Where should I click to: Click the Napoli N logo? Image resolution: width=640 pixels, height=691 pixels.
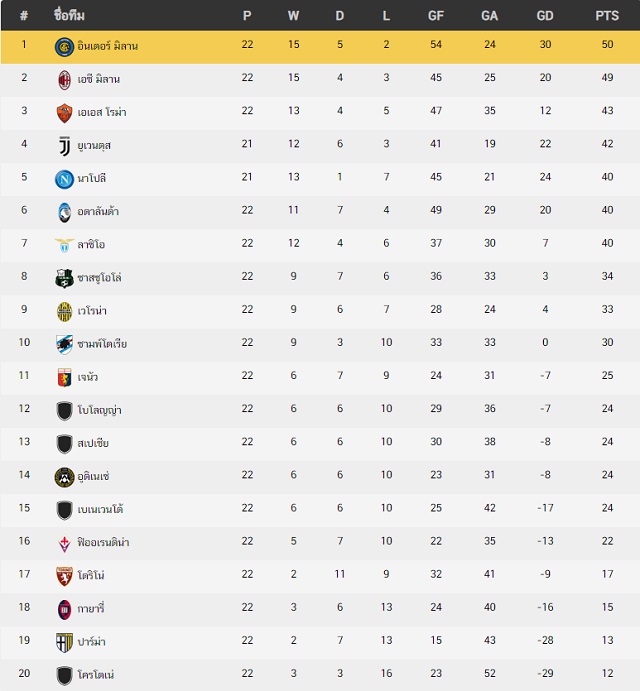pos(64,179)
